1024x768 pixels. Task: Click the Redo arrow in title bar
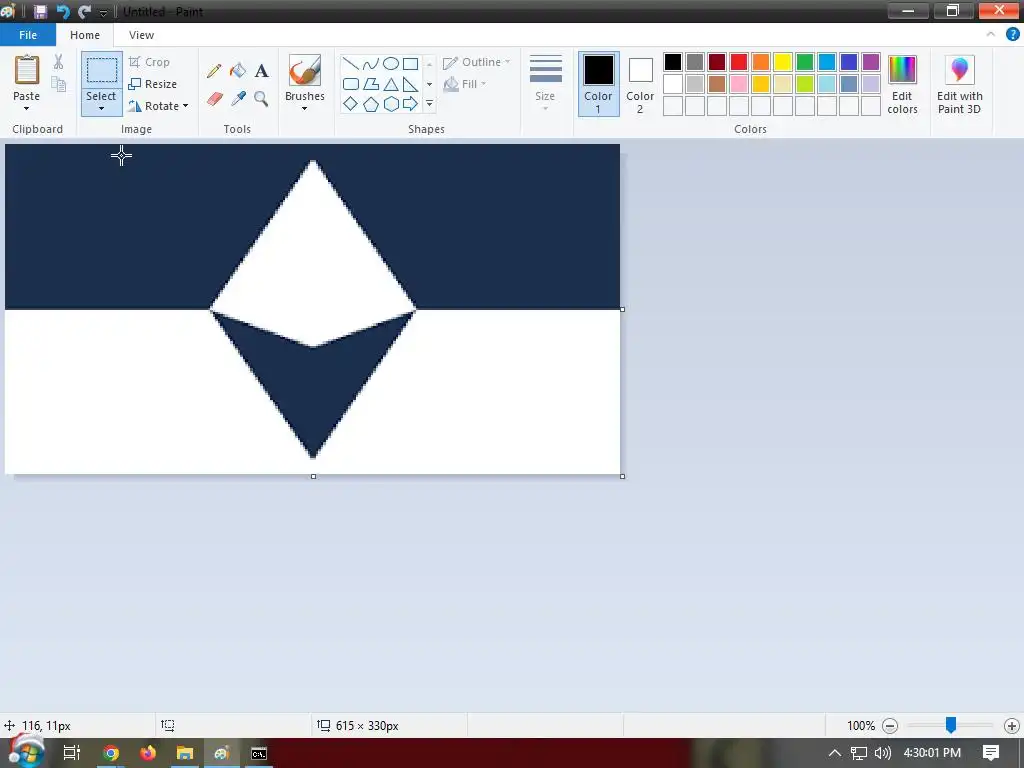coord(84,12)
